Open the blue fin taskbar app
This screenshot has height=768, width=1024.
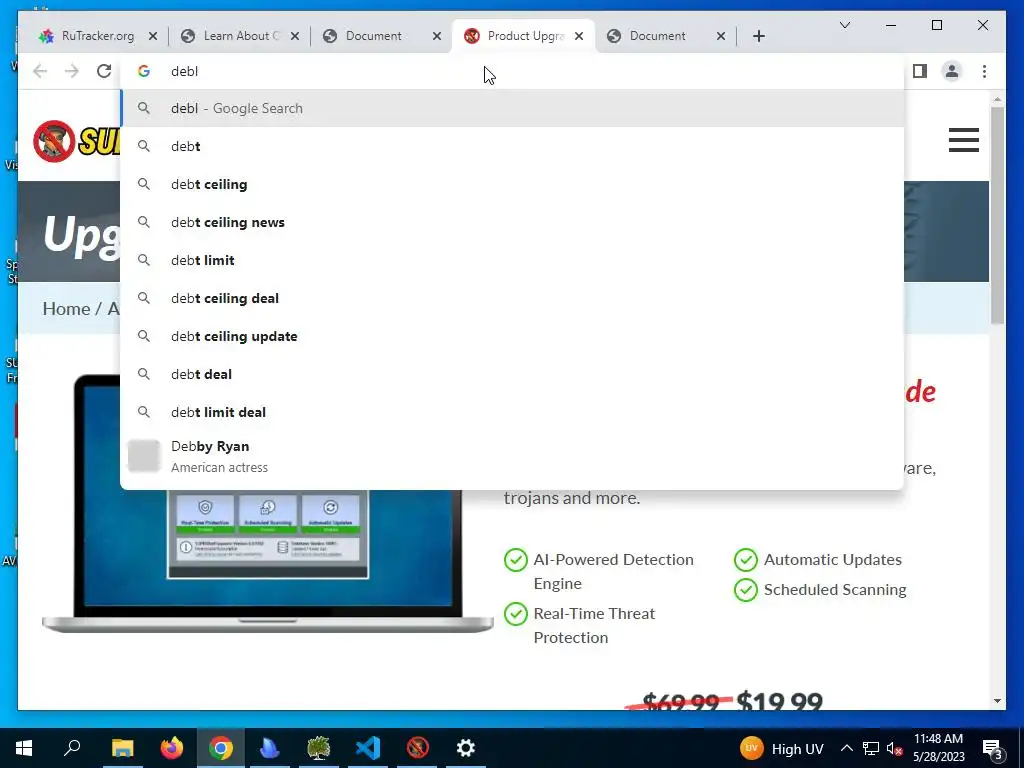pyautogui.click(x=269, y=748)
